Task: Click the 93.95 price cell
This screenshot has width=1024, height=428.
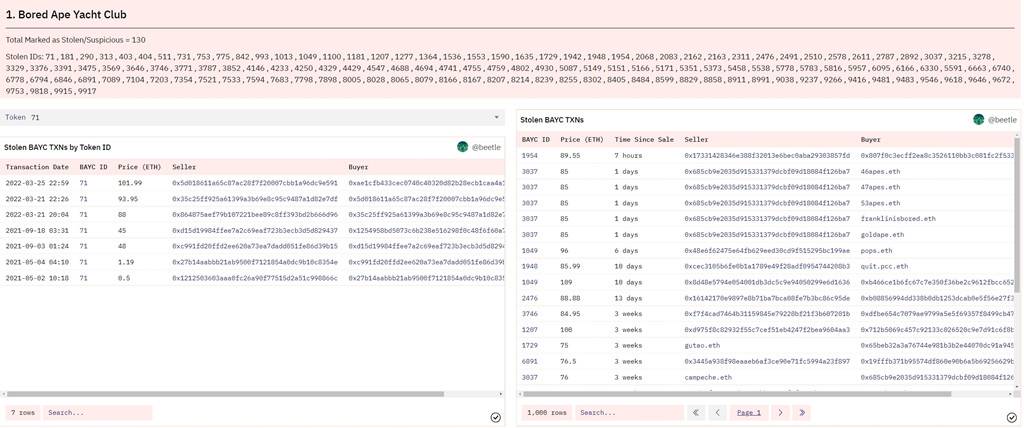Action: [x=128, y=199]
